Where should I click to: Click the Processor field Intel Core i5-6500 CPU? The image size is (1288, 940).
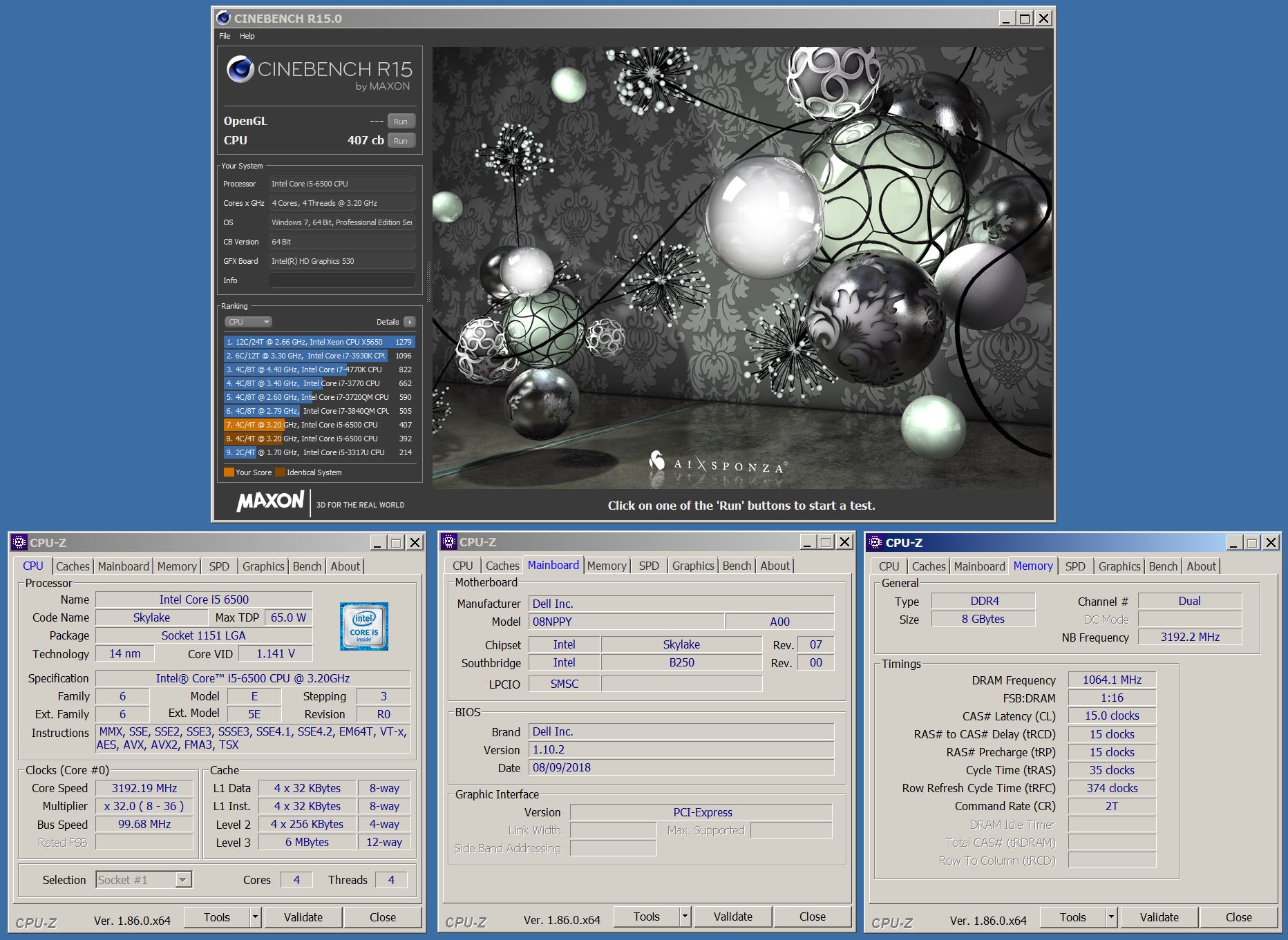[x=341, y=184]
